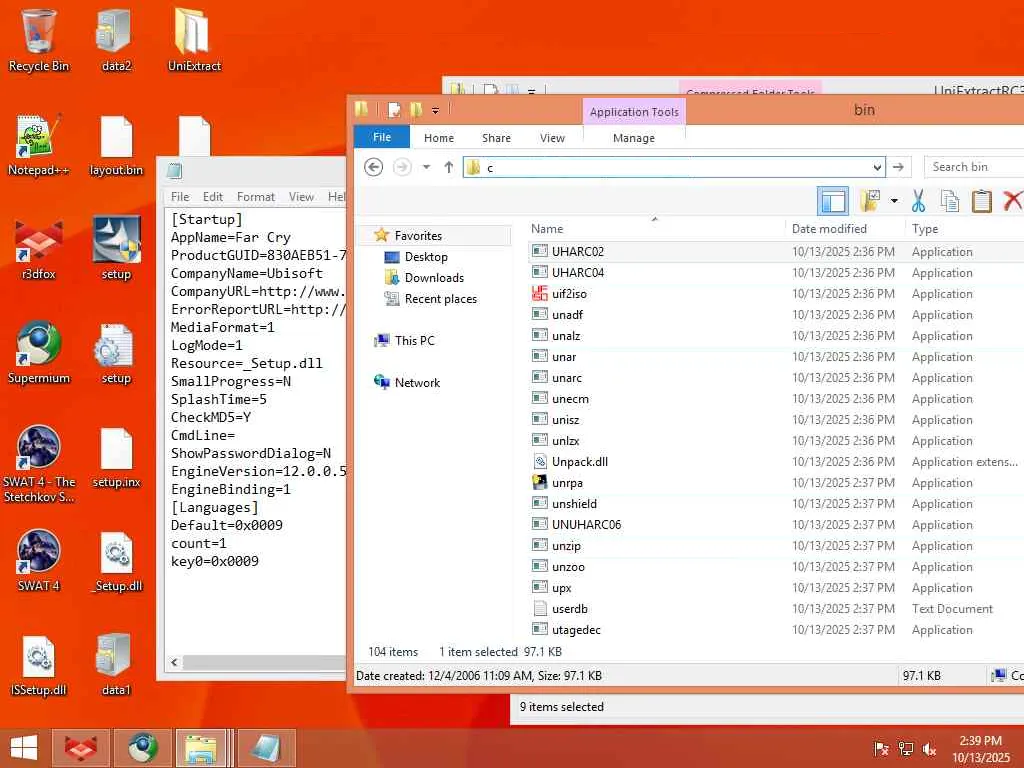Select This PC in navigation pane
This screenshot has width=1024, height=768.
click(x=414, y=340)
